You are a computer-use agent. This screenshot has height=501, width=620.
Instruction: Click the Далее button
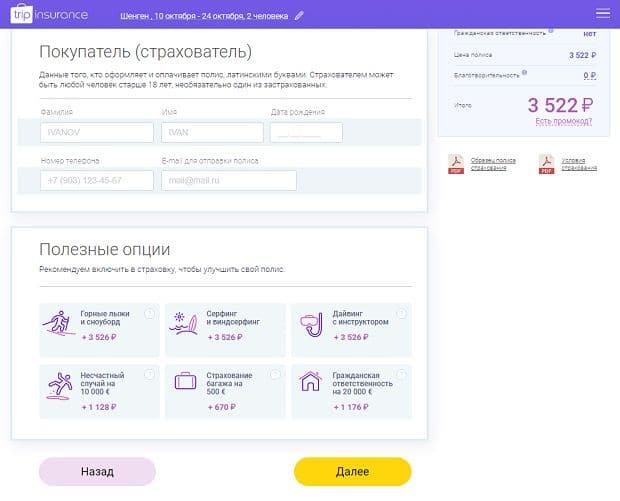pyautogui.click(x=353, y=471)
